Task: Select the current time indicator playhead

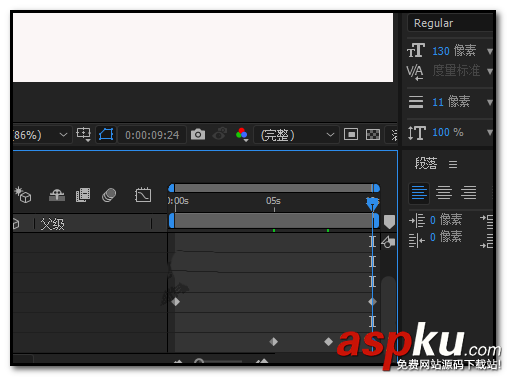Action: click(x=372, y=204)
